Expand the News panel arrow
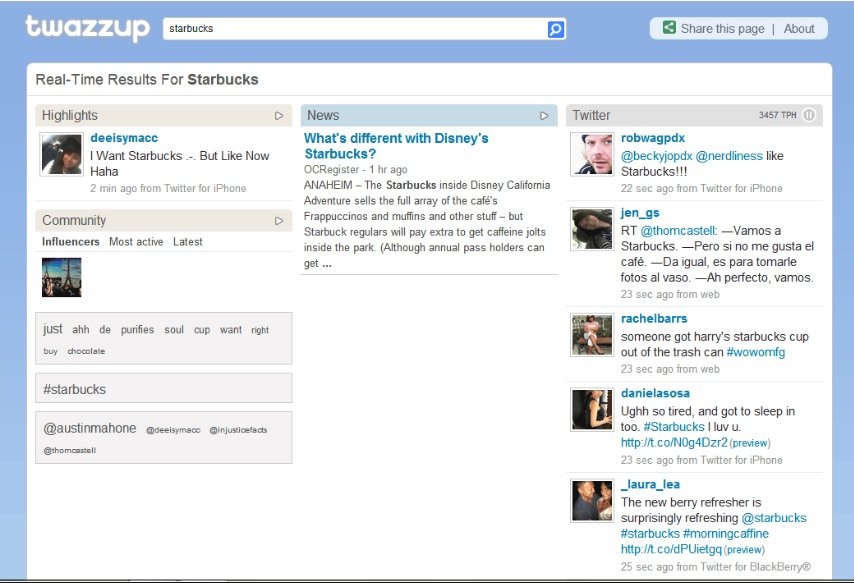The width and height of the screenshot is (854, 583). coord(544,115)
